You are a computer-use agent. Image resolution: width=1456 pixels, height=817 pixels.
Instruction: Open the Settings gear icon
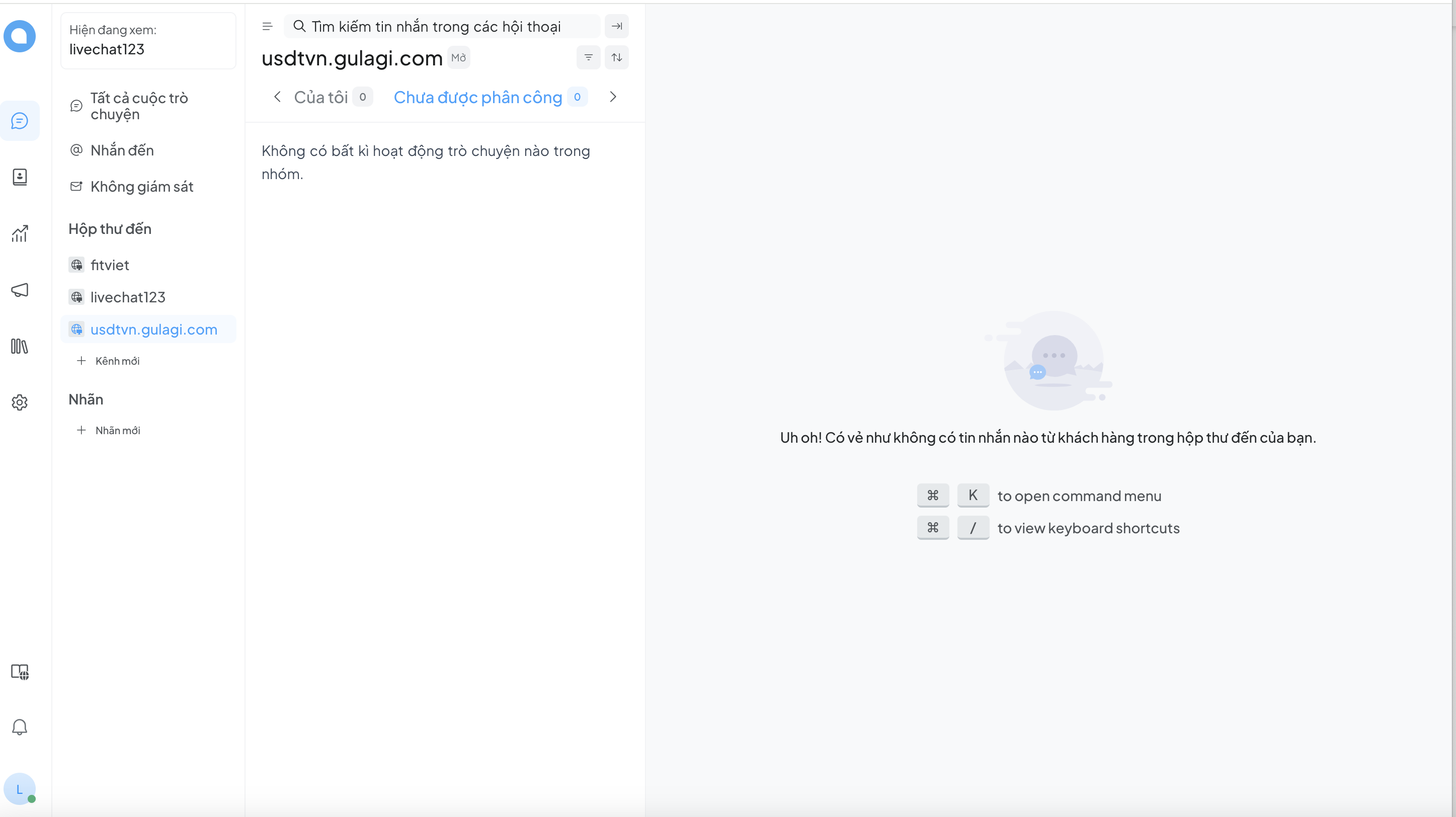[x=20, y=402]
